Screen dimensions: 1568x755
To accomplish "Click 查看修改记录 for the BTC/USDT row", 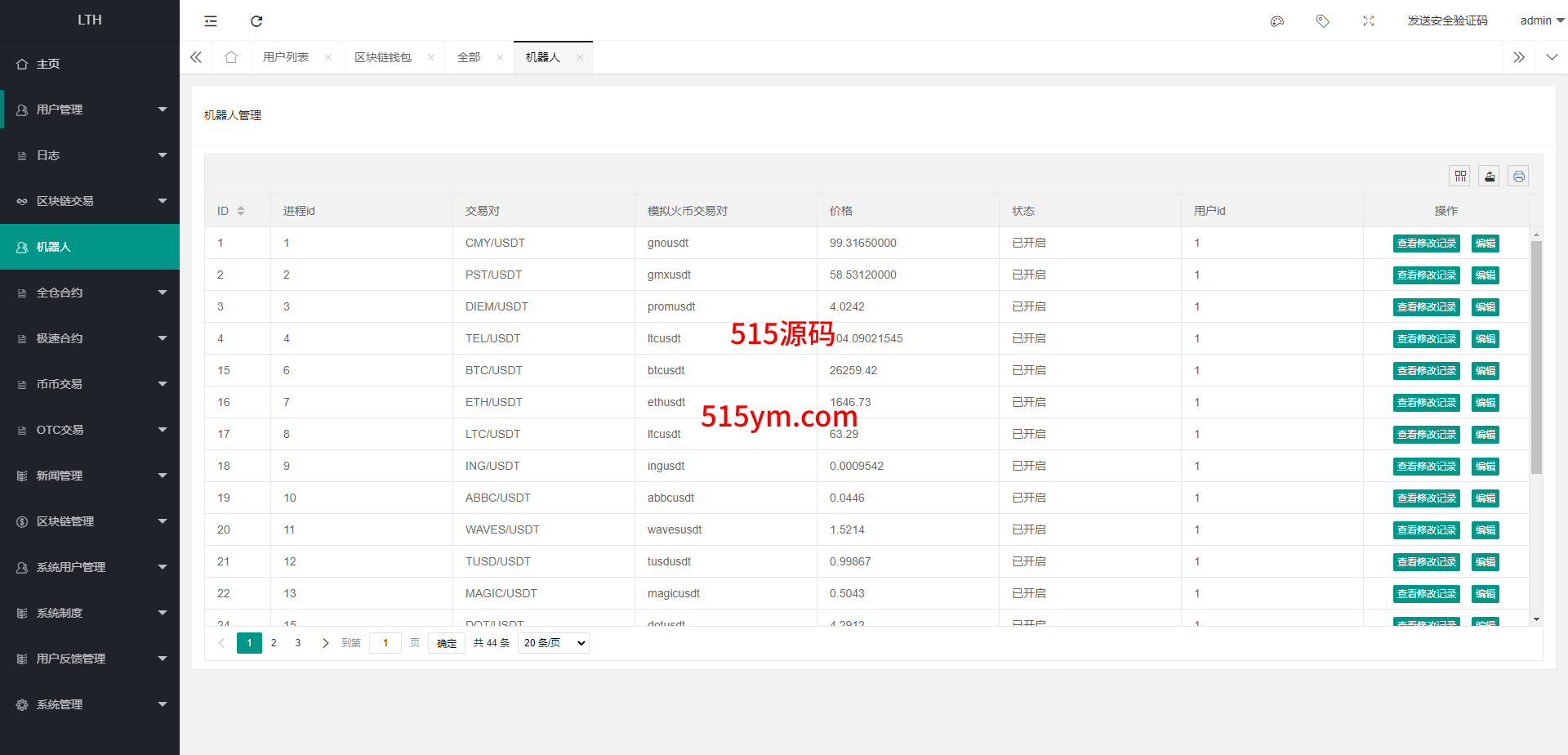I will (x=1426, y=371).
